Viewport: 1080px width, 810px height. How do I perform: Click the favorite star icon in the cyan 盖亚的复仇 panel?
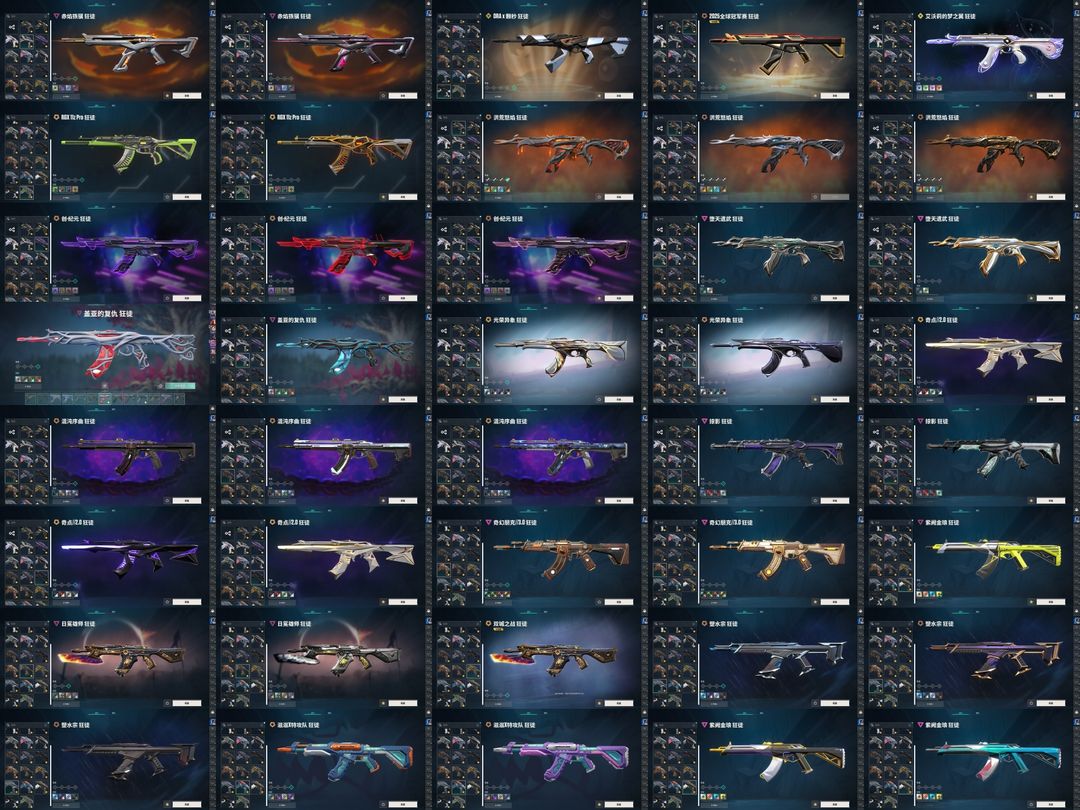tap(383, 399)
